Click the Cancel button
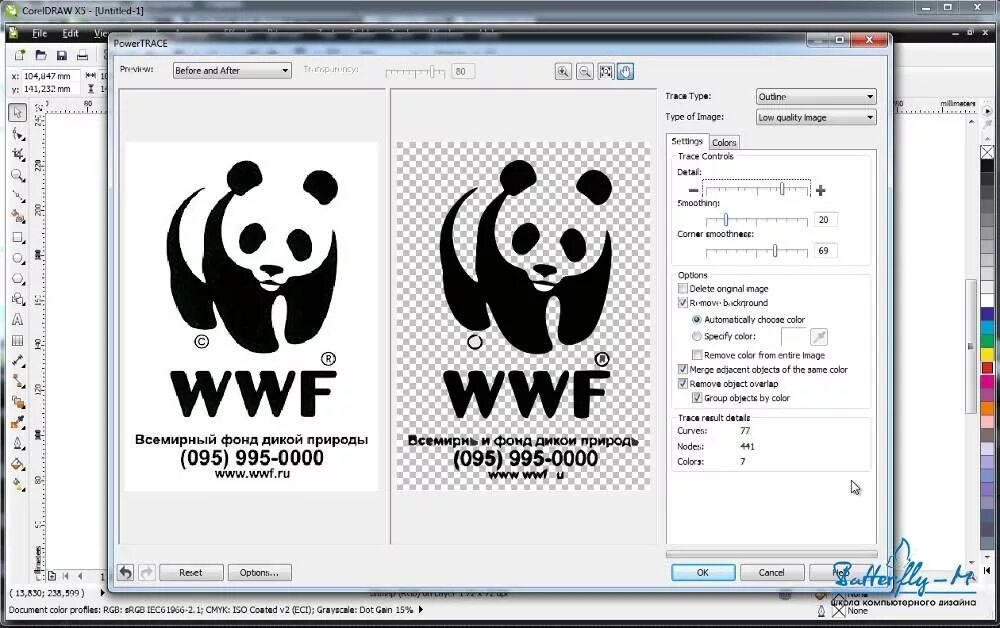 point(771,573)
